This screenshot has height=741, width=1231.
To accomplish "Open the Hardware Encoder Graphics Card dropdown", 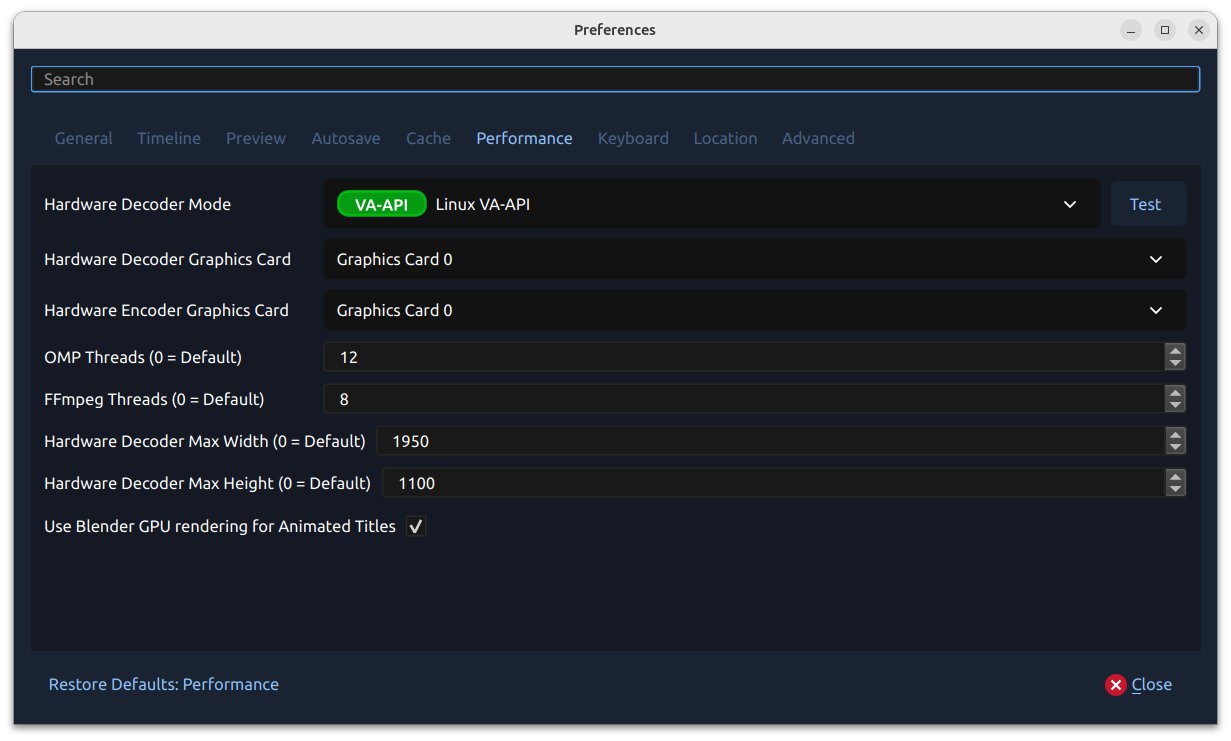I will 1154,310.
